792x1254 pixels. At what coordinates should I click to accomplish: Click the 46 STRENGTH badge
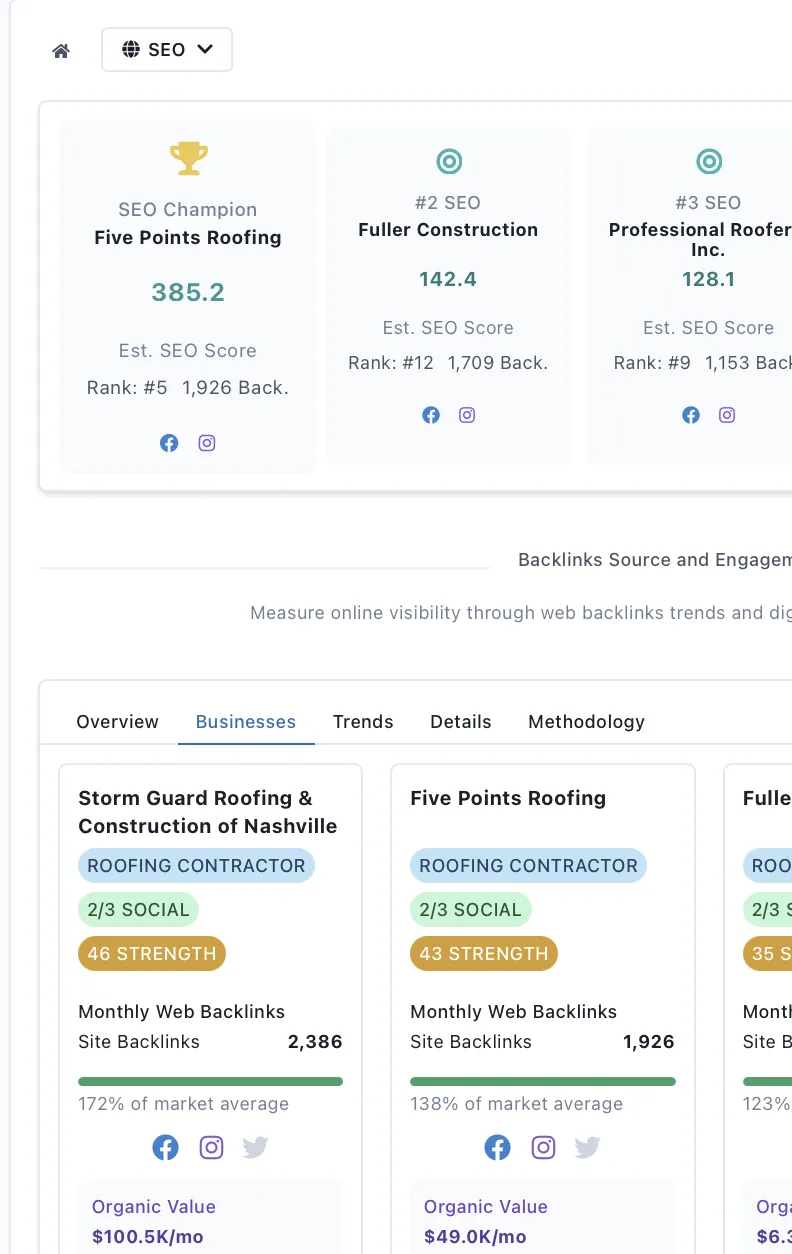coord(152,953)
